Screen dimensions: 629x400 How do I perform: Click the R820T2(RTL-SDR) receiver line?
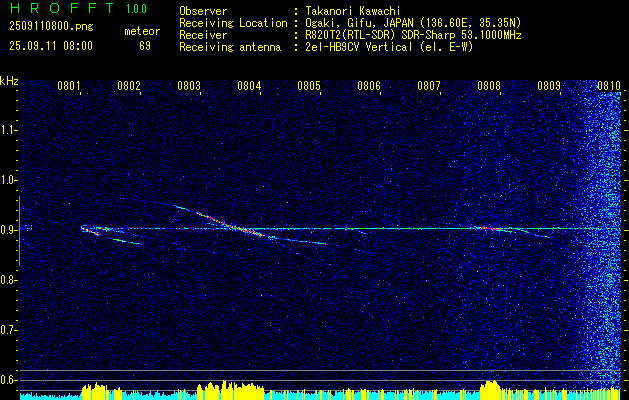tap(413, 35)
